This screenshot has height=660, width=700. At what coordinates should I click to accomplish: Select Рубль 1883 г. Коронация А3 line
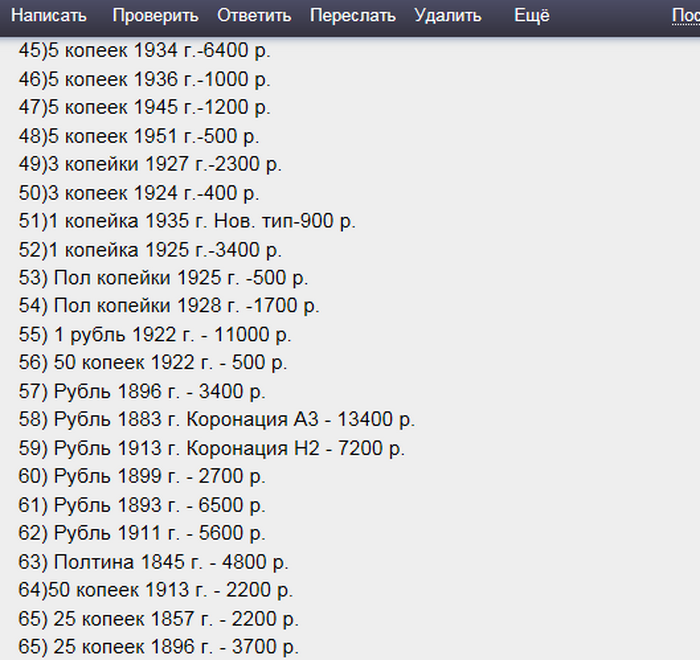tap(217, 420)
